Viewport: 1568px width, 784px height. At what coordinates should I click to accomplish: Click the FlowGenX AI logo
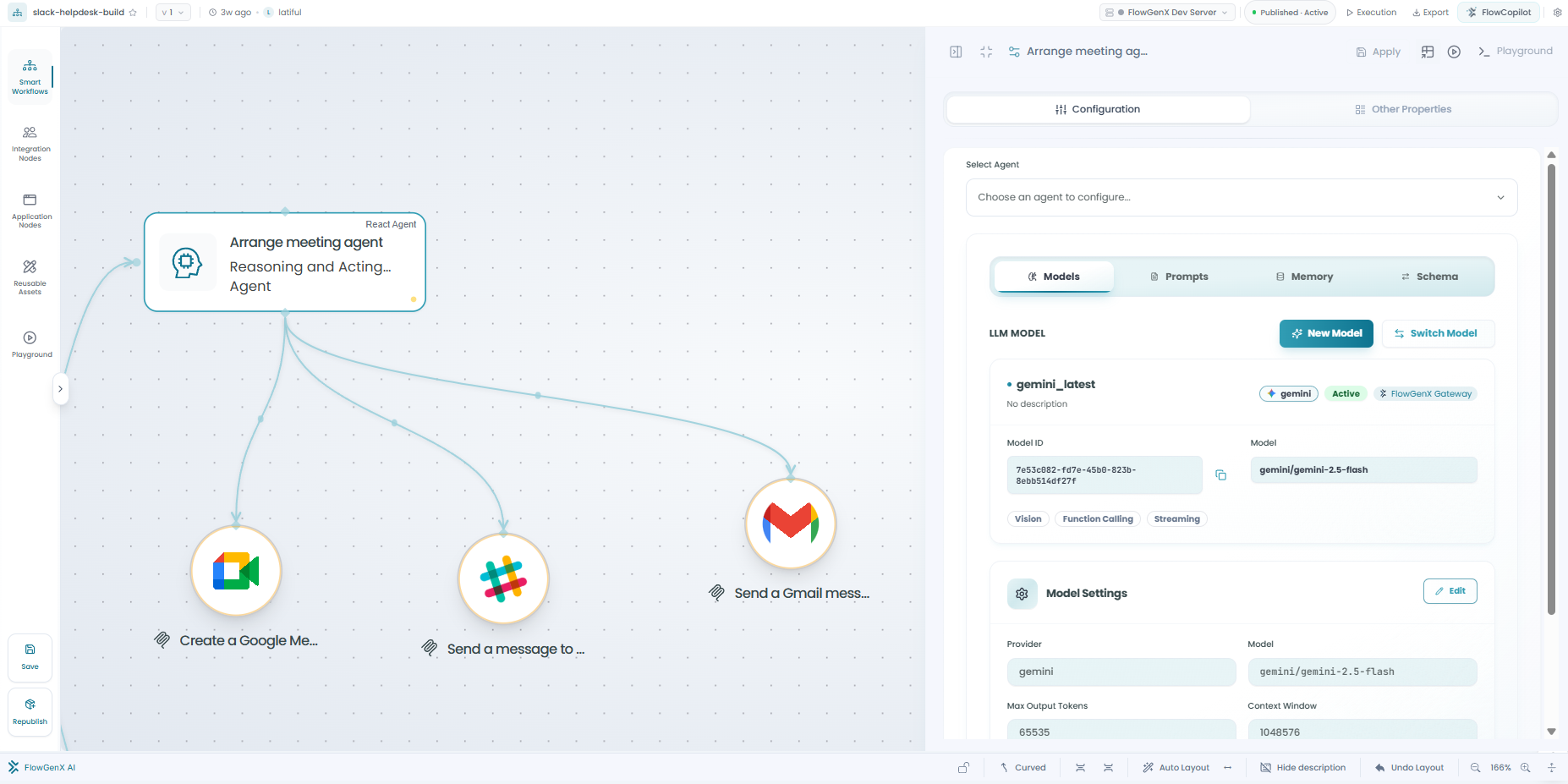point(41,768)
